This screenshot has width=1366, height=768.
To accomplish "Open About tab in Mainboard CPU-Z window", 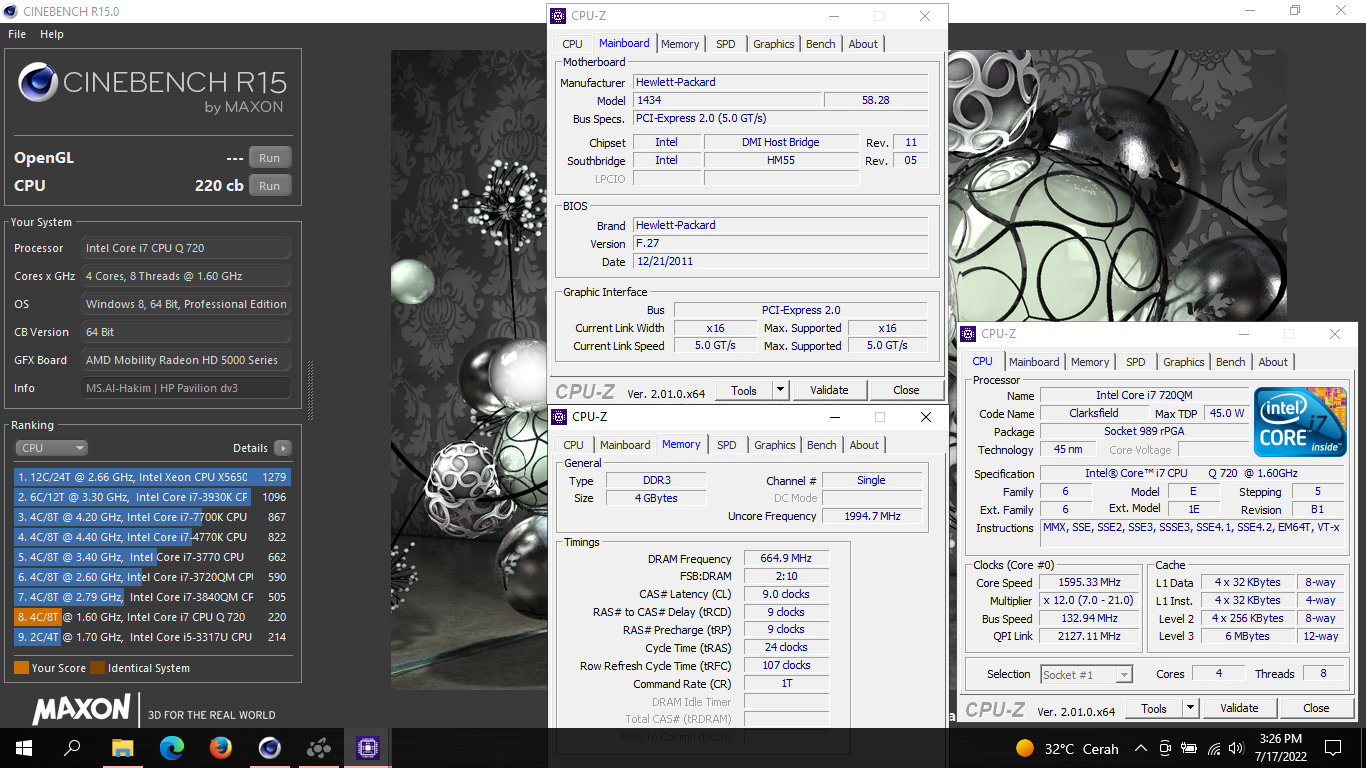I will [x=863, y=44].
